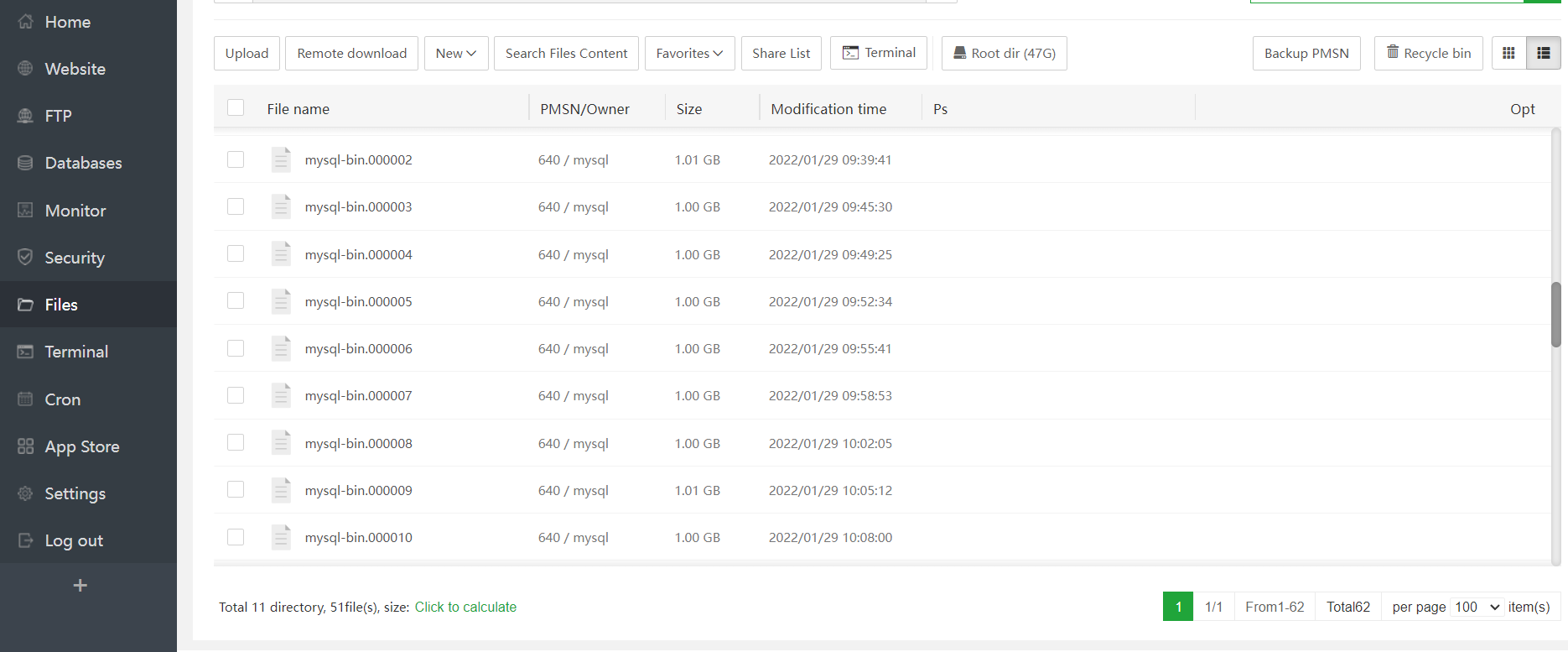Open App Store menu item

coord(81,446)
